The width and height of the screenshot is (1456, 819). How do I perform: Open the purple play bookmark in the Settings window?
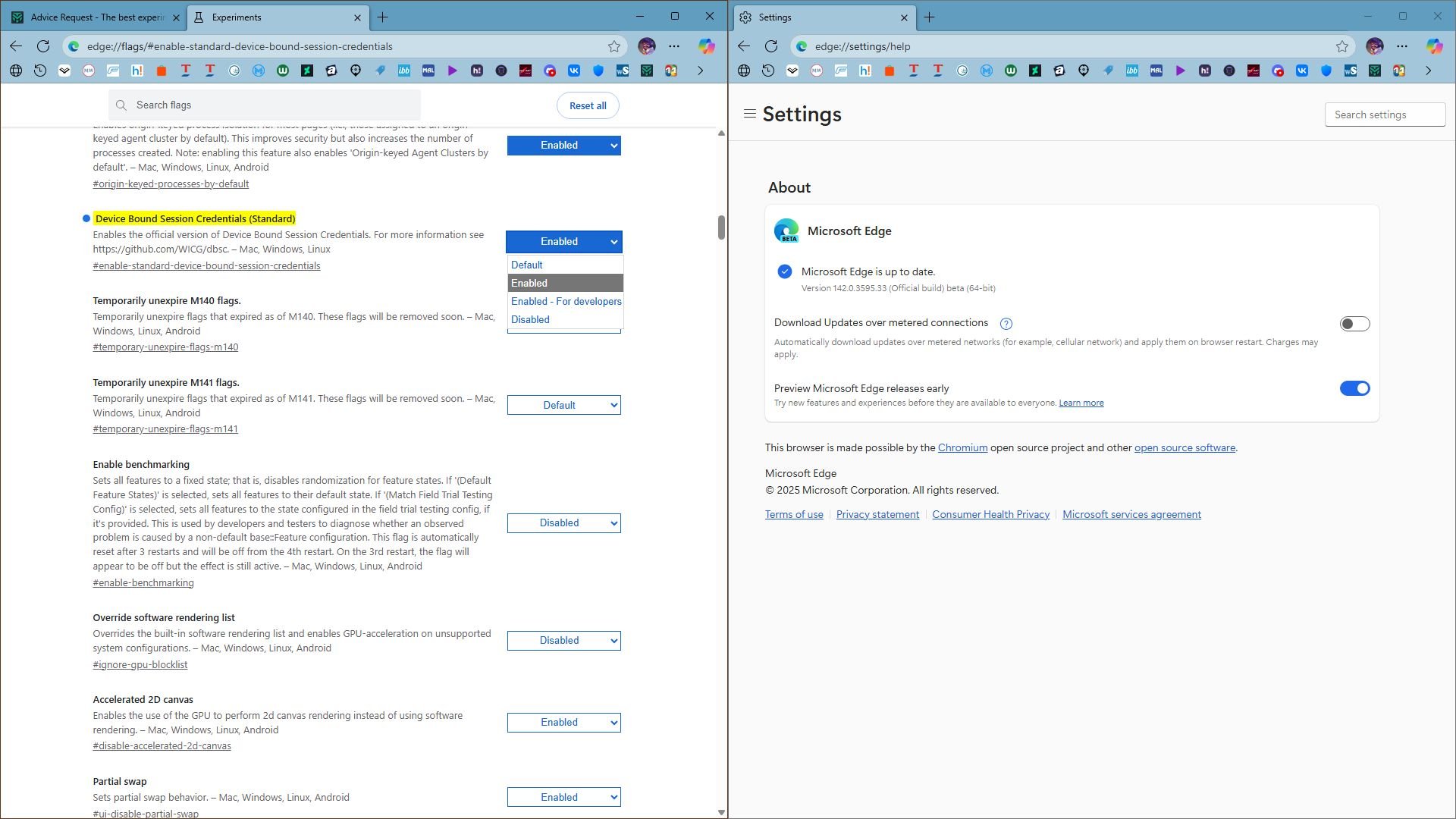point(1181,71)
